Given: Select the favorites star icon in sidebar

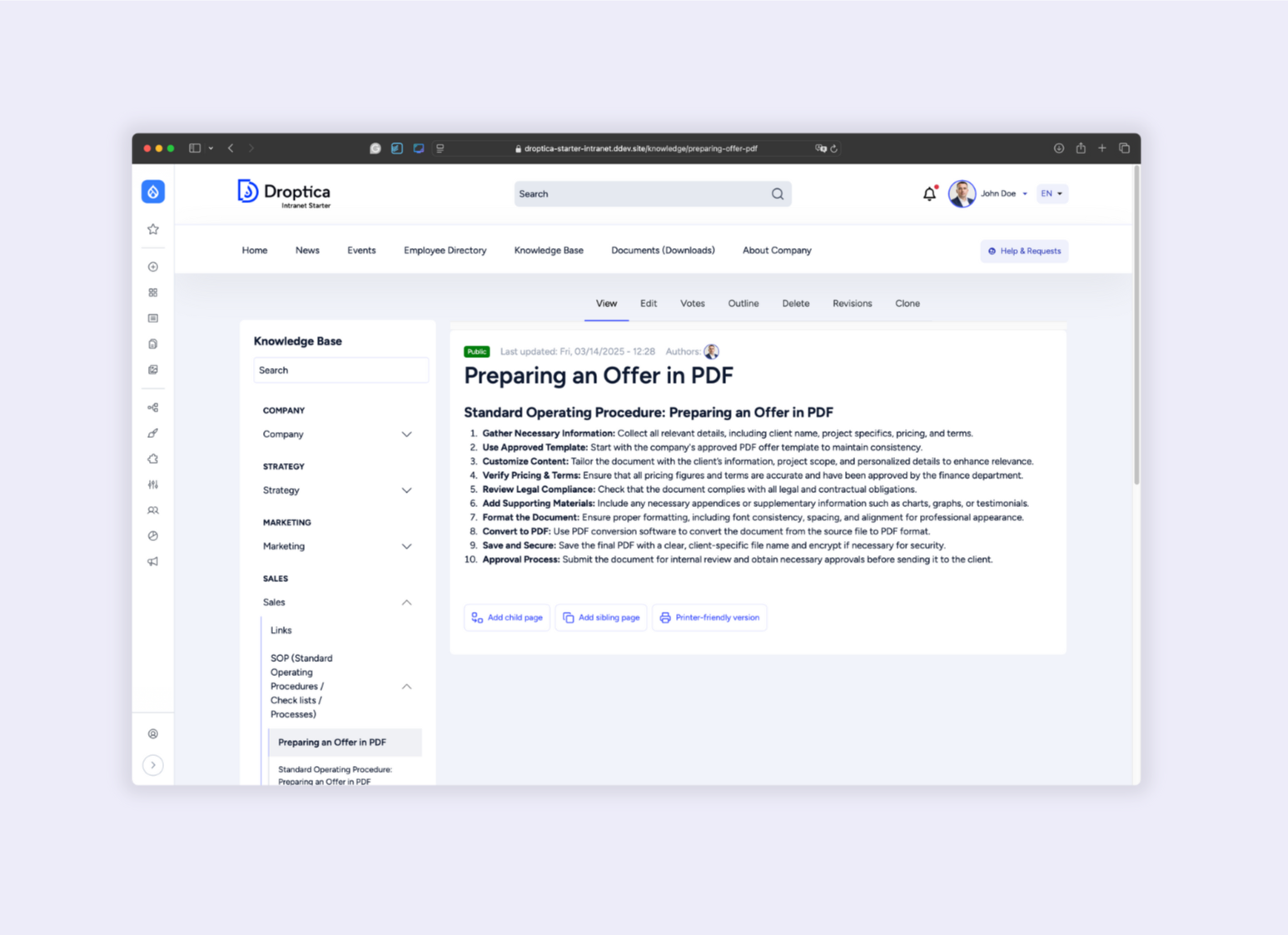Looking at the screenshot, I should click(153, 229).
